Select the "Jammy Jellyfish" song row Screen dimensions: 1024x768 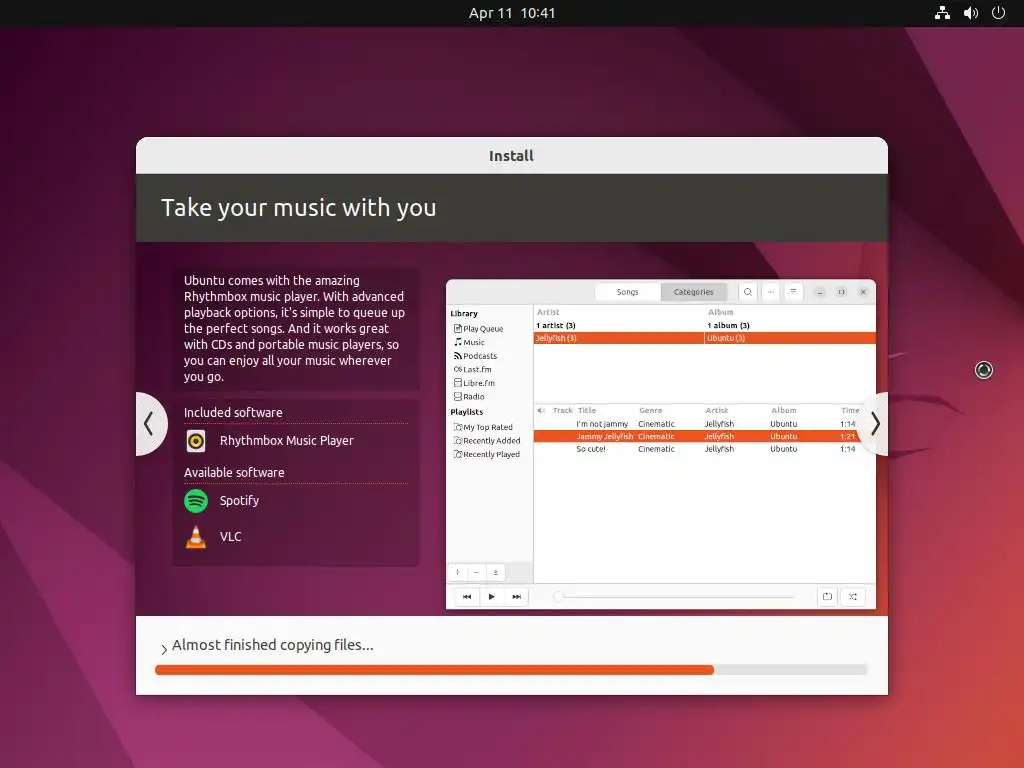pos(704,437)
